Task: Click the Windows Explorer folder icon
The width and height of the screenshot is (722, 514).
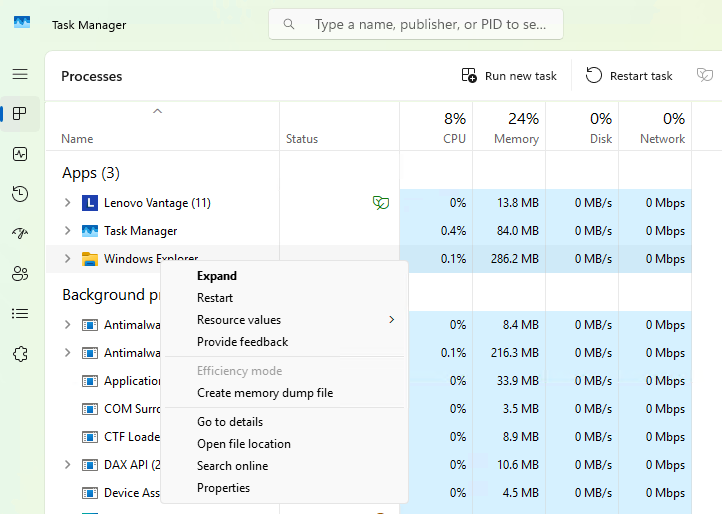Action: coord(90,259)
